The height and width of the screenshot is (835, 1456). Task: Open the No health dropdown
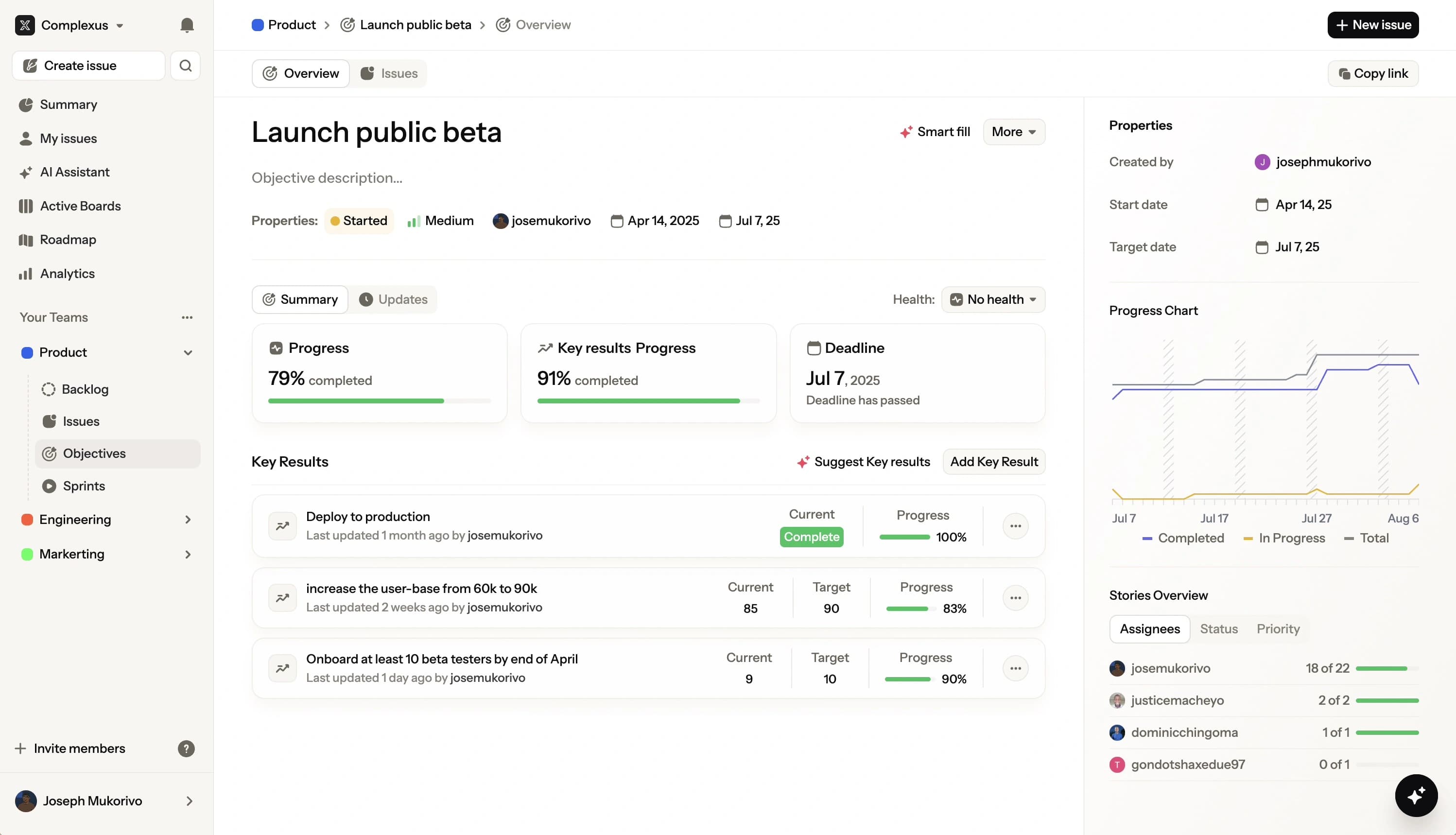(x=993, y=299)
